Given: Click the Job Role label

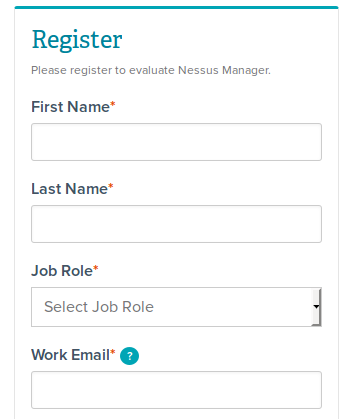Looking at the screenshot, I should 62,271.
